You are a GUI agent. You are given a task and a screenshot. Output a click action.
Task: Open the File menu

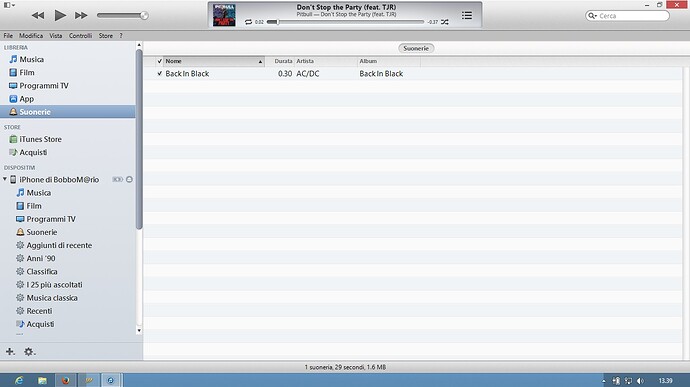coord(8,36)
